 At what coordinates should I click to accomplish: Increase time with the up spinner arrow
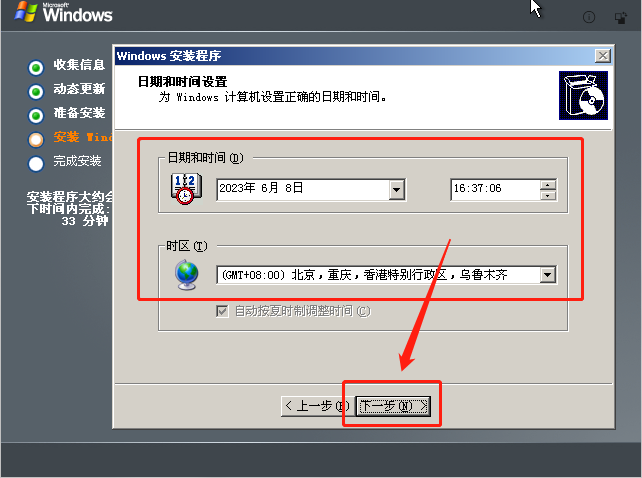[x=547, y=185]
